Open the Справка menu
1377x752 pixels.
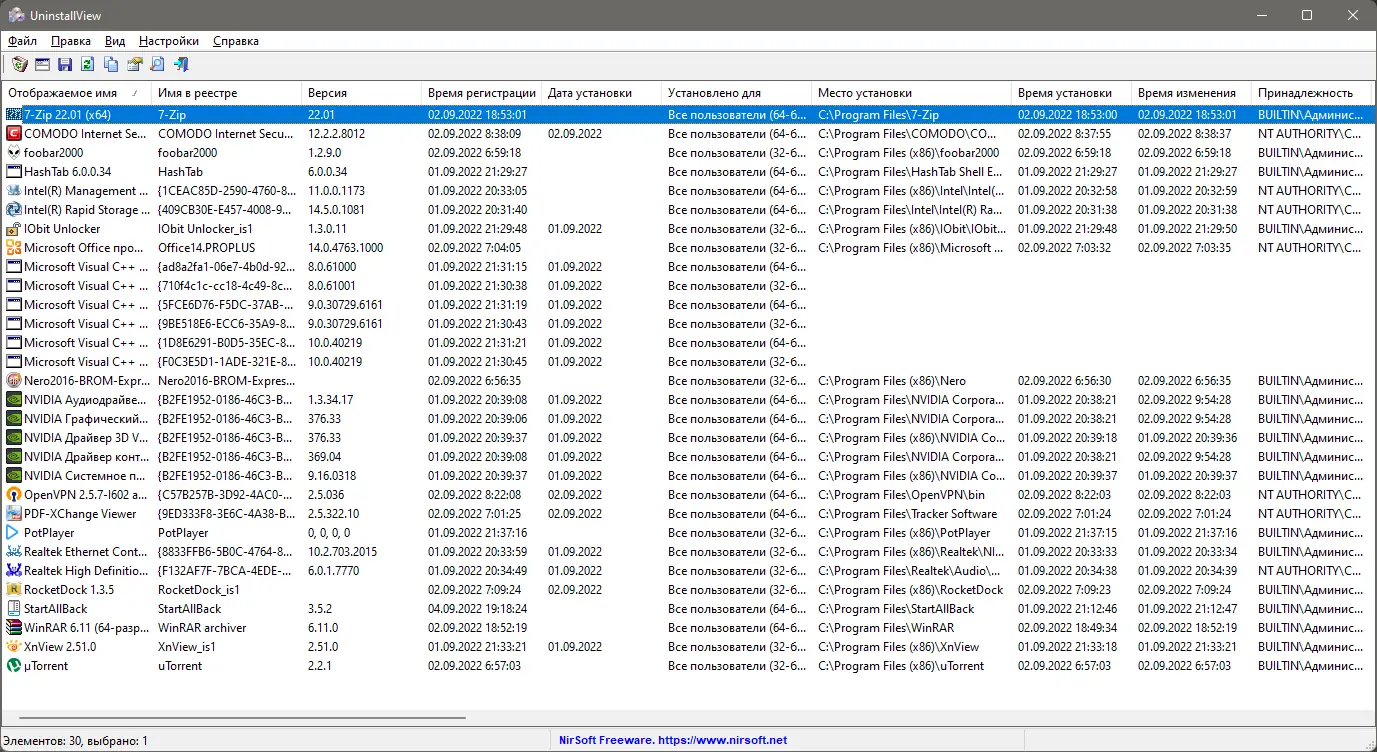(236, 41)
